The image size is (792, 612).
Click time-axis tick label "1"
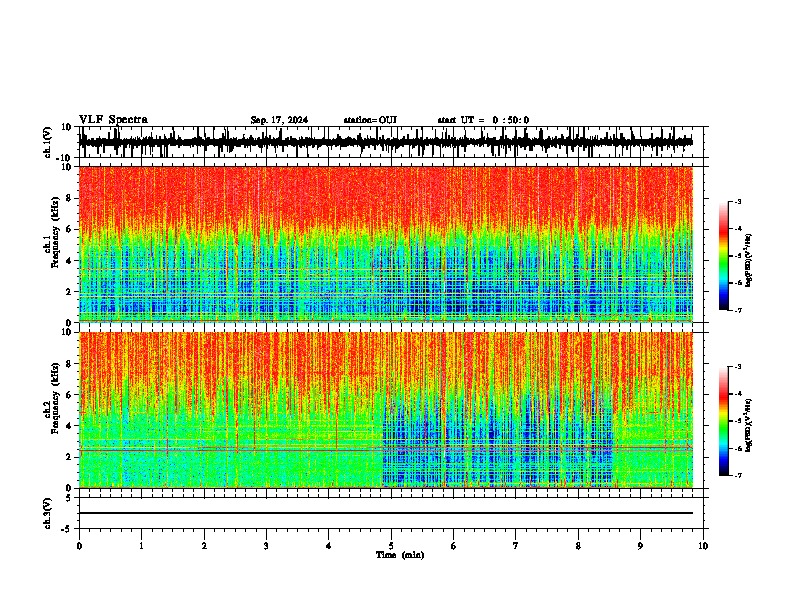(x=141, y=546)
